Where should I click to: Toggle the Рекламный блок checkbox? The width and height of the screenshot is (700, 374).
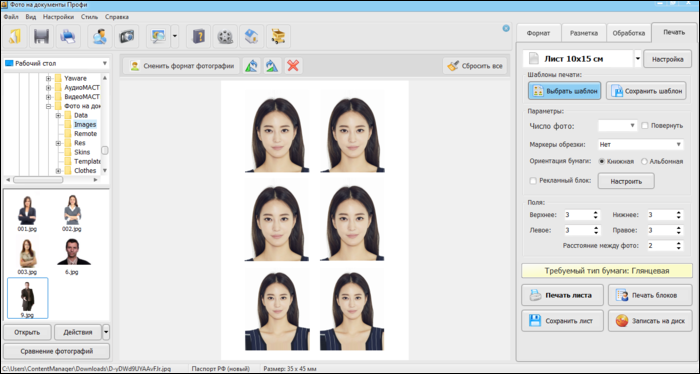coord(533,181)
